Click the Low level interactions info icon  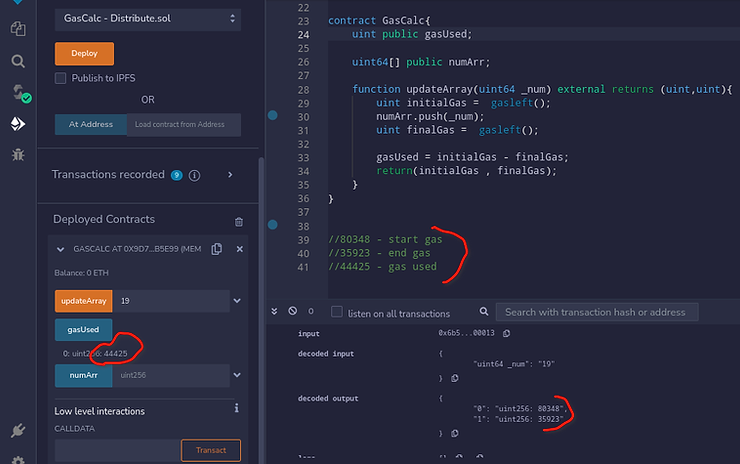pyautogui.click(x=236, y=409)
